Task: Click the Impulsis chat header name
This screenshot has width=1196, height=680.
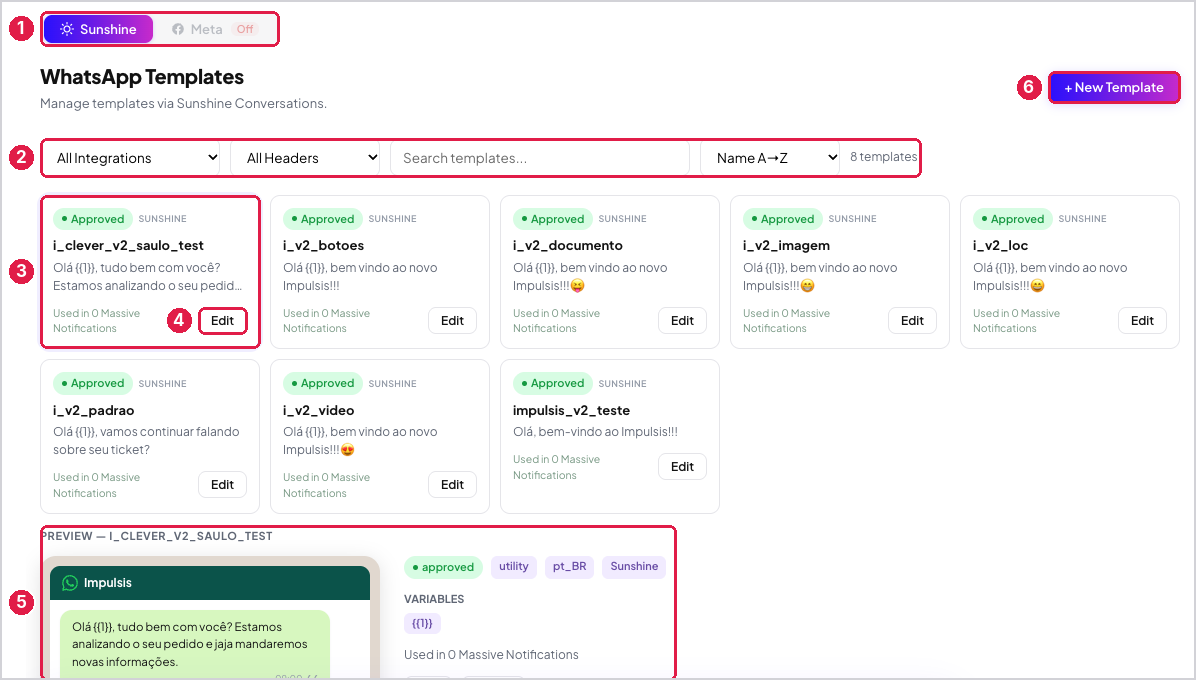Action: tap(108, 582)
